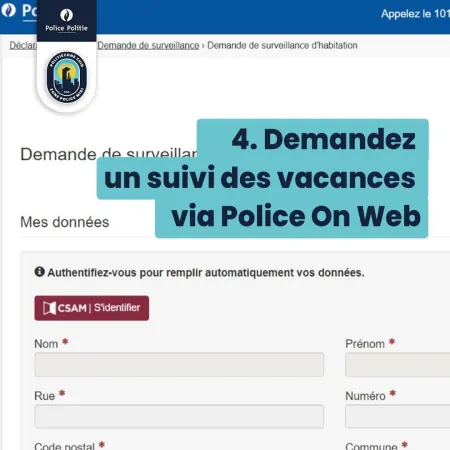Click the police flame logo at top left

[x=8, y=10]
